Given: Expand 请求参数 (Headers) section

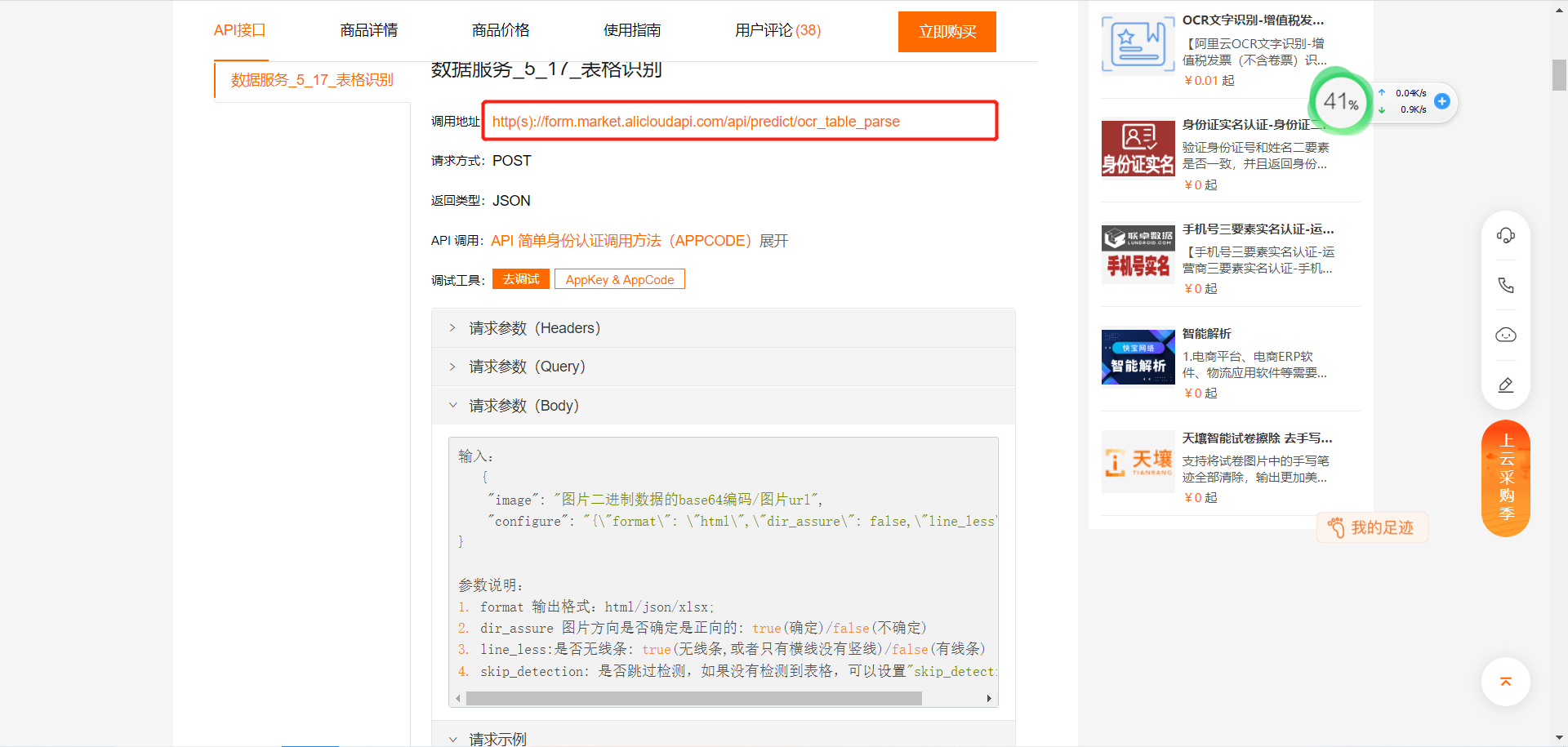Looking at the screenshot, I should (x=724, y=328).
